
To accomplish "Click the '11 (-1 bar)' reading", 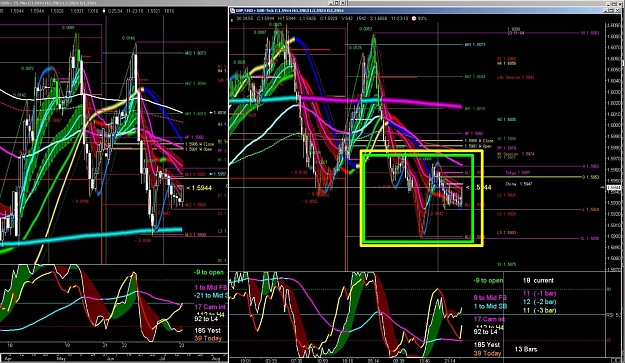I will pyautogui.click(x=539, y=293).
